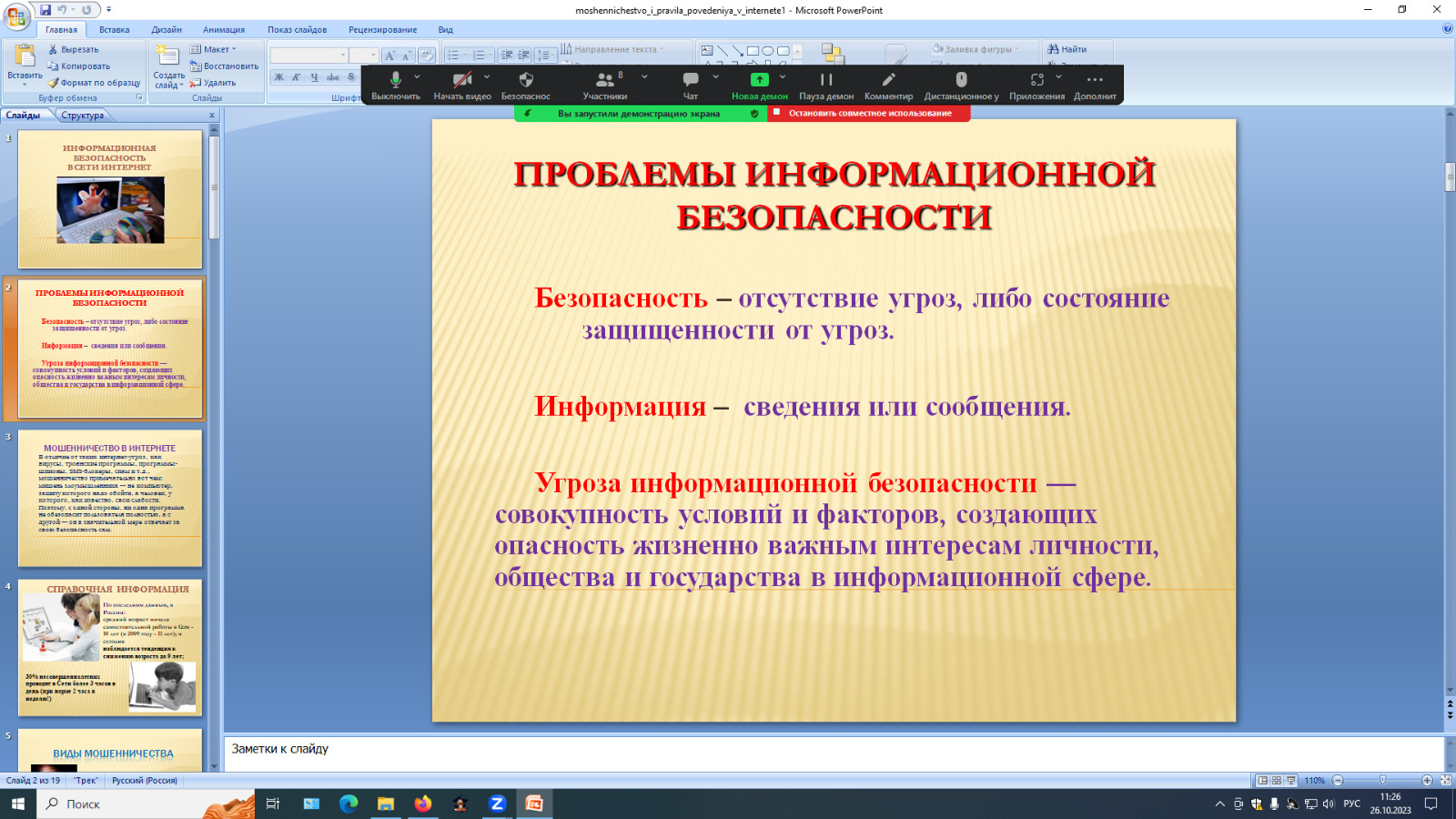Open microphone options arrow next to Выключить
The width and height of the screenshot is (1456, 819).
(418, 77)
